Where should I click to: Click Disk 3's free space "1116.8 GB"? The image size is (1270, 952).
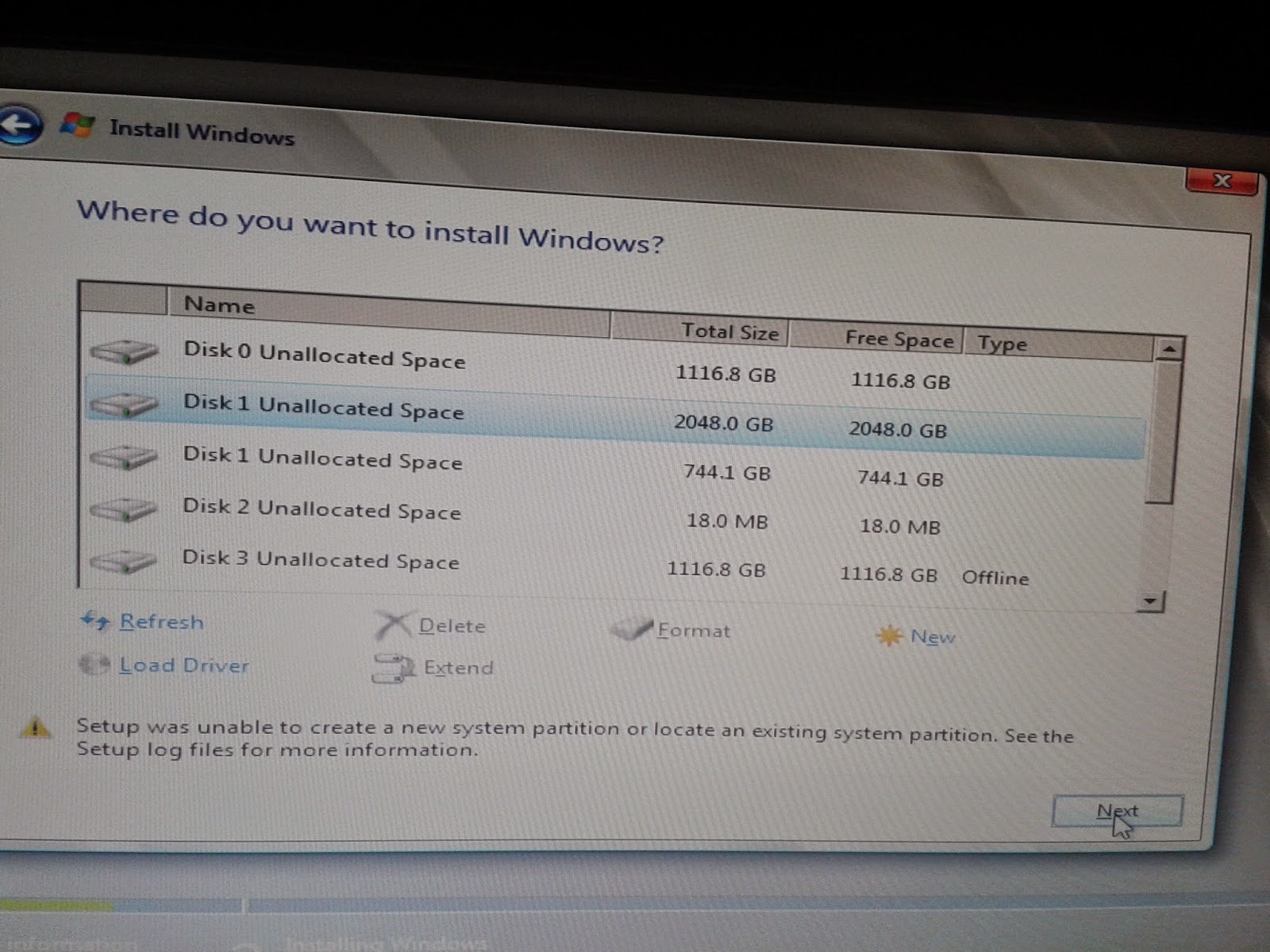pyautogui.click(x=888, y=574)
